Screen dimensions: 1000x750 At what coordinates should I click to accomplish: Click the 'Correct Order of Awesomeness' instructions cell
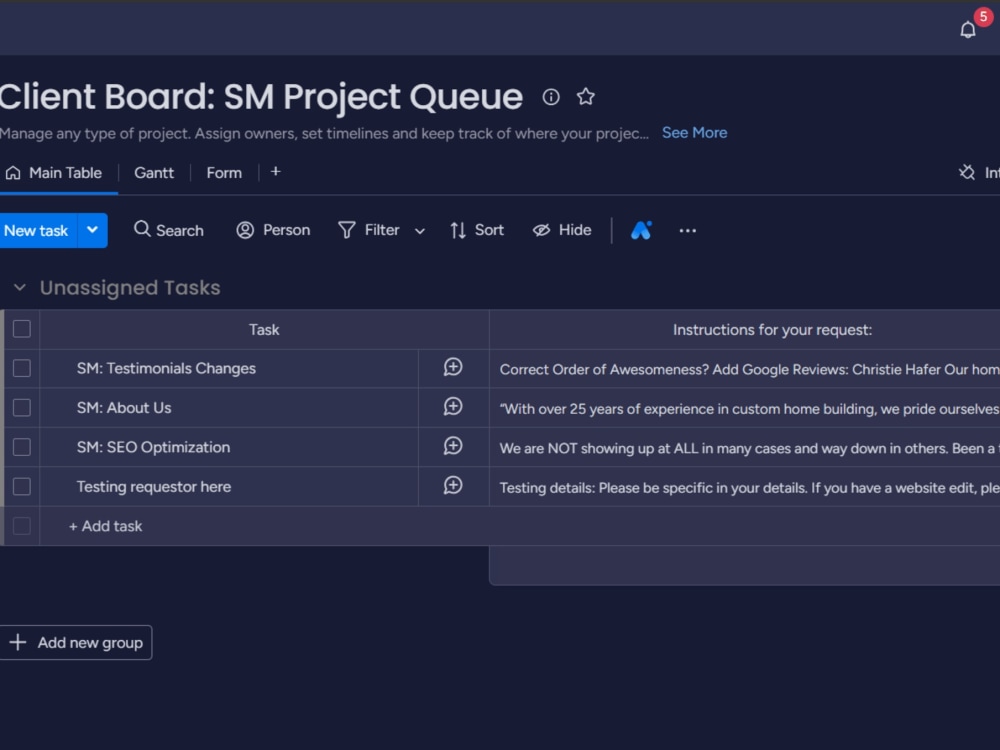click(x=744, y=369)
